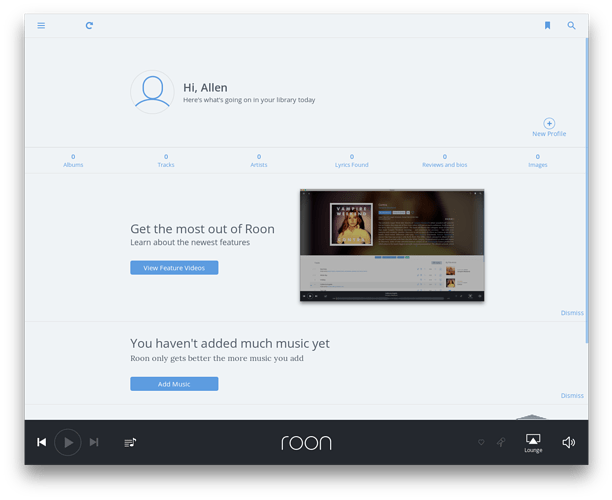Click "You haven't added much music yet" heading
Screen dimensions: 612x500
[230, 343]
